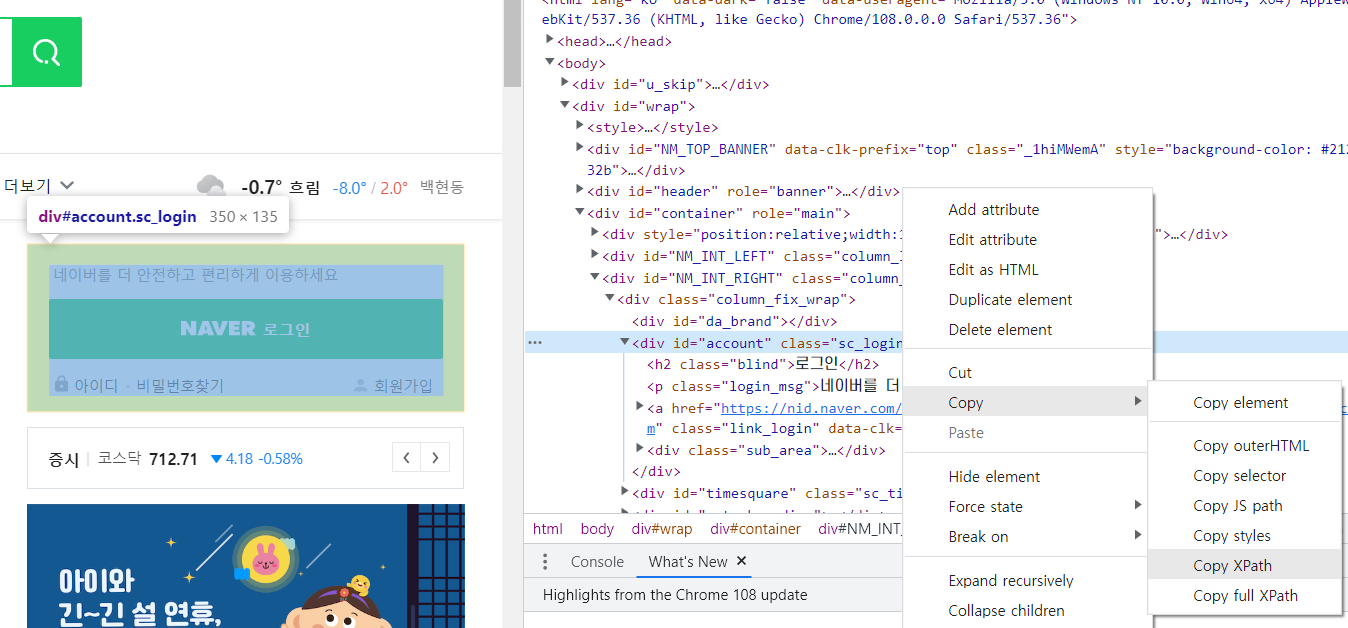The height and width of the screenshot is (628, 1348).
Task: Expand the div class sub_area node
Action: tap(641, 450)
